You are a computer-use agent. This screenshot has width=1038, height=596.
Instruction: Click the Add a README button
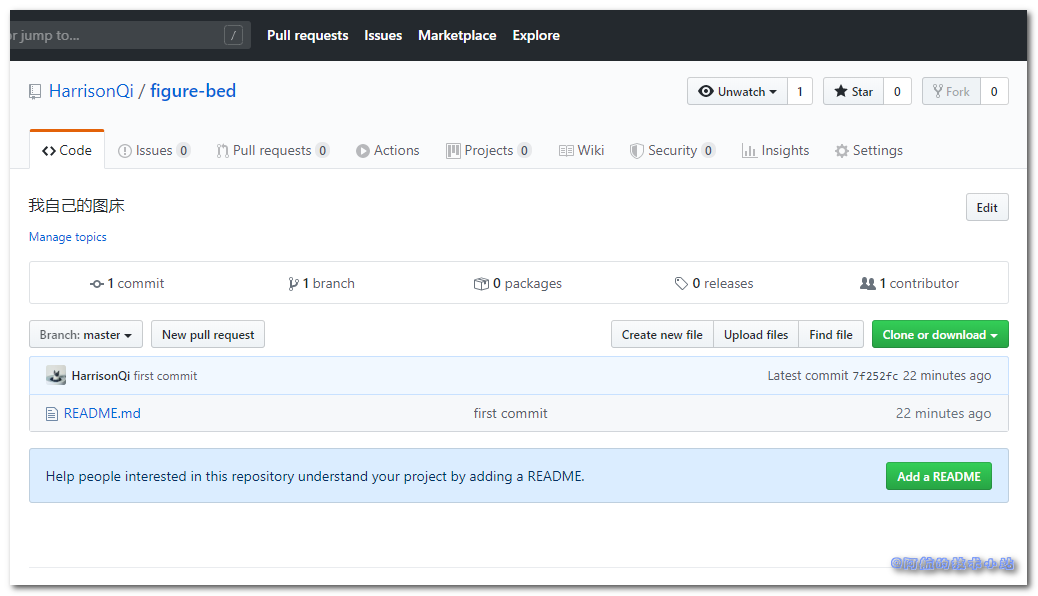938,476
